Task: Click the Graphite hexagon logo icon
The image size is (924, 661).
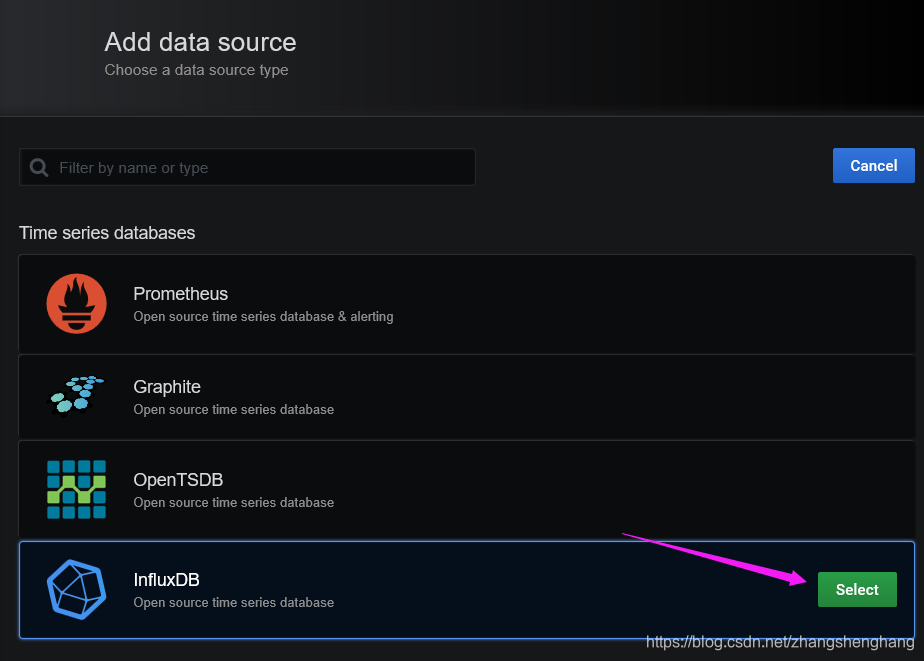Action: tap(77, 396)
